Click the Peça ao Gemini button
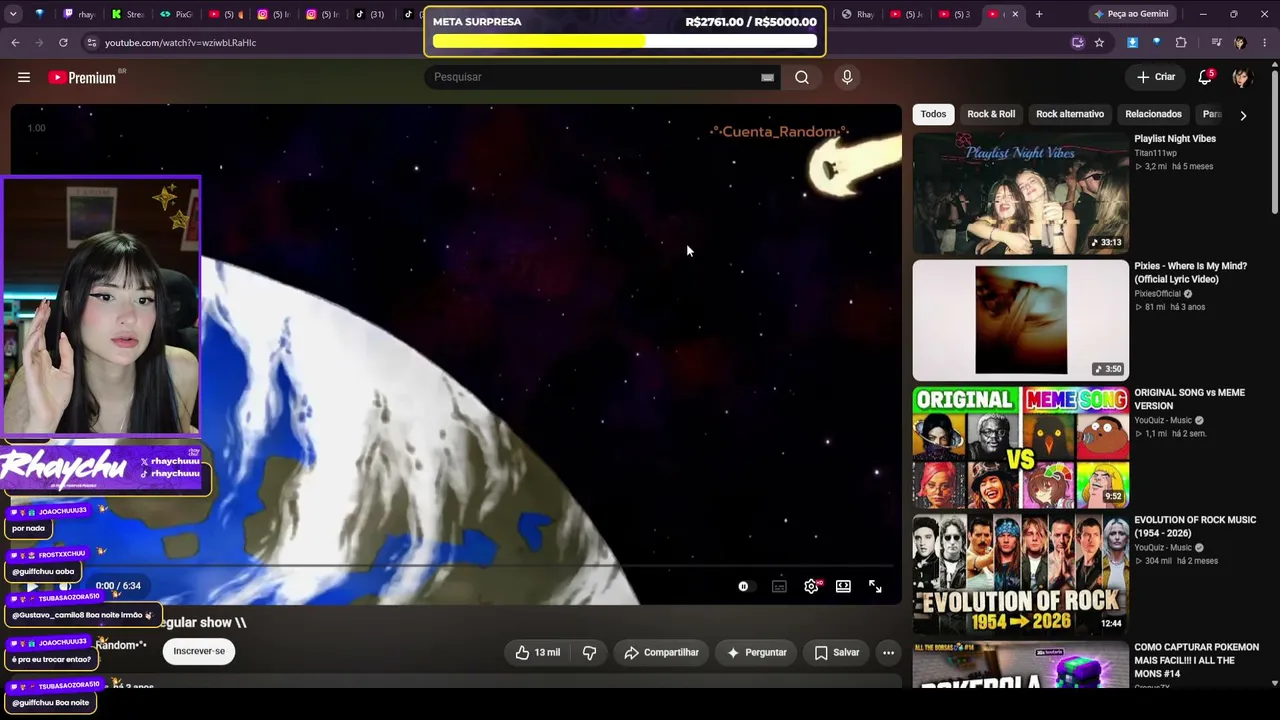Viewport: 1280px width, 720px height. click(1131, 14)
